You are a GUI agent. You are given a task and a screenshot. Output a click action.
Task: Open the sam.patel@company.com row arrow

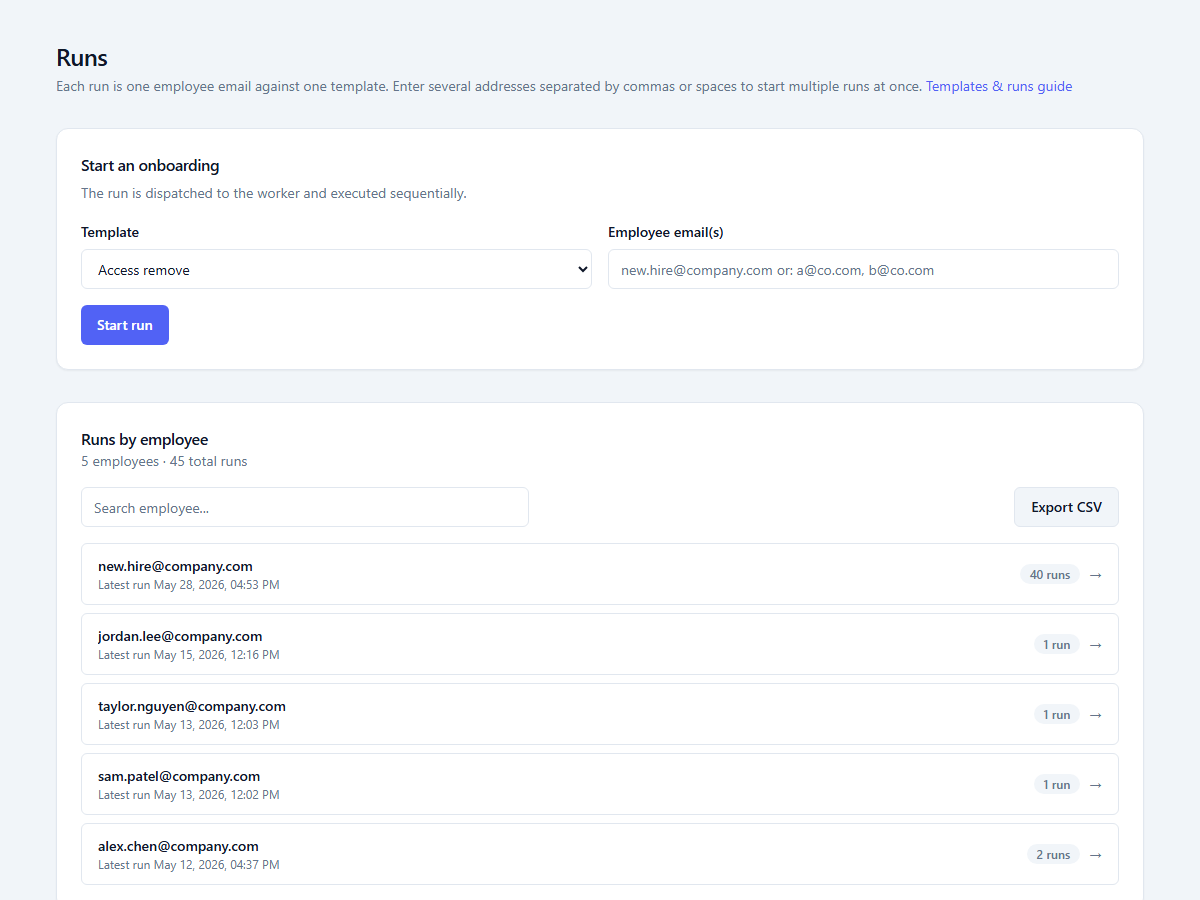click(x=1095, y=785)
